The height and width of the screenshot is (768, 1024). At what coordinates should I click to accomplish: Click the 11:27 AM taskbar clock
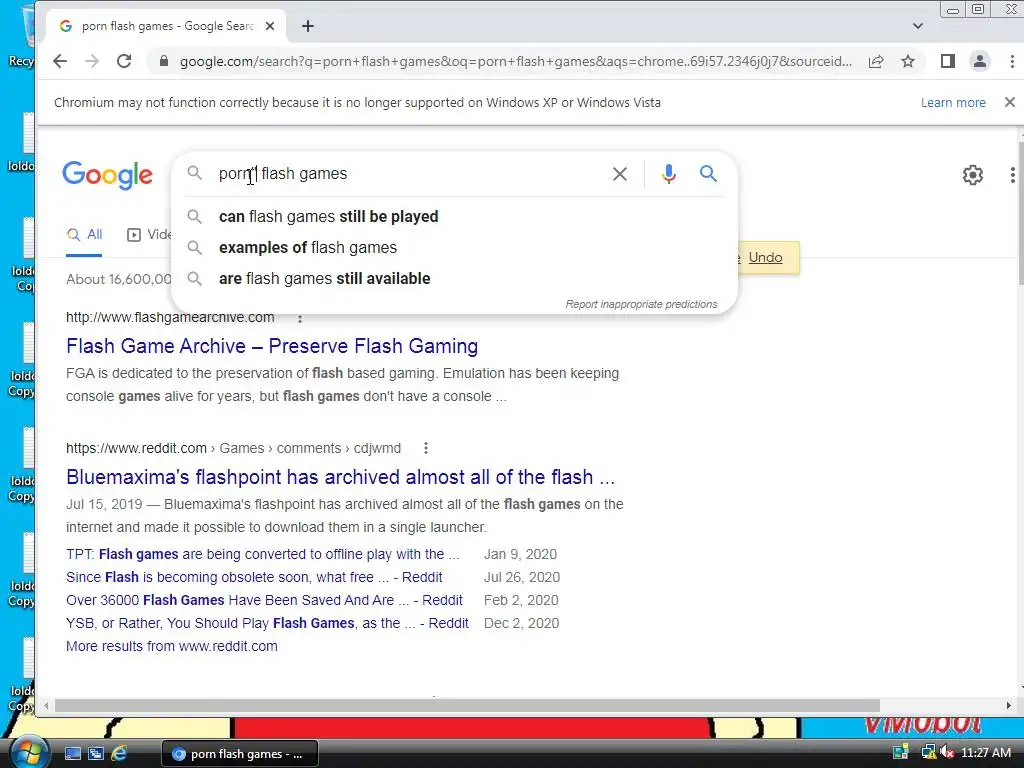click(986, 753)
